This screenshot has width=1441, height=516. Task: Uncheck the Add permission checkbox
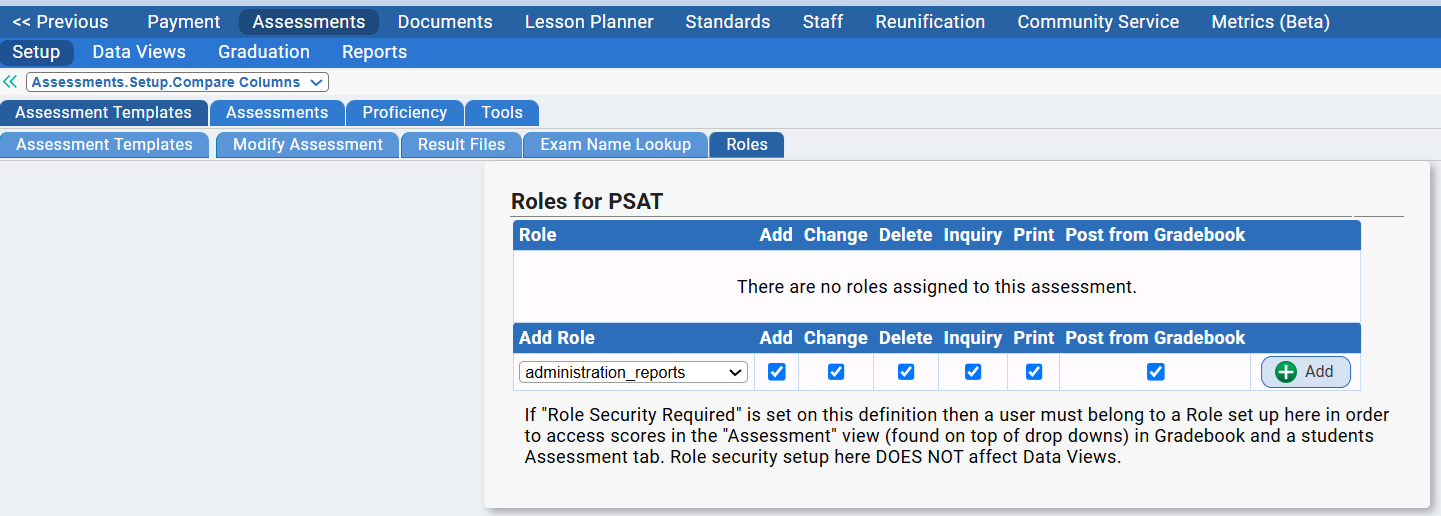pos(776,372)
